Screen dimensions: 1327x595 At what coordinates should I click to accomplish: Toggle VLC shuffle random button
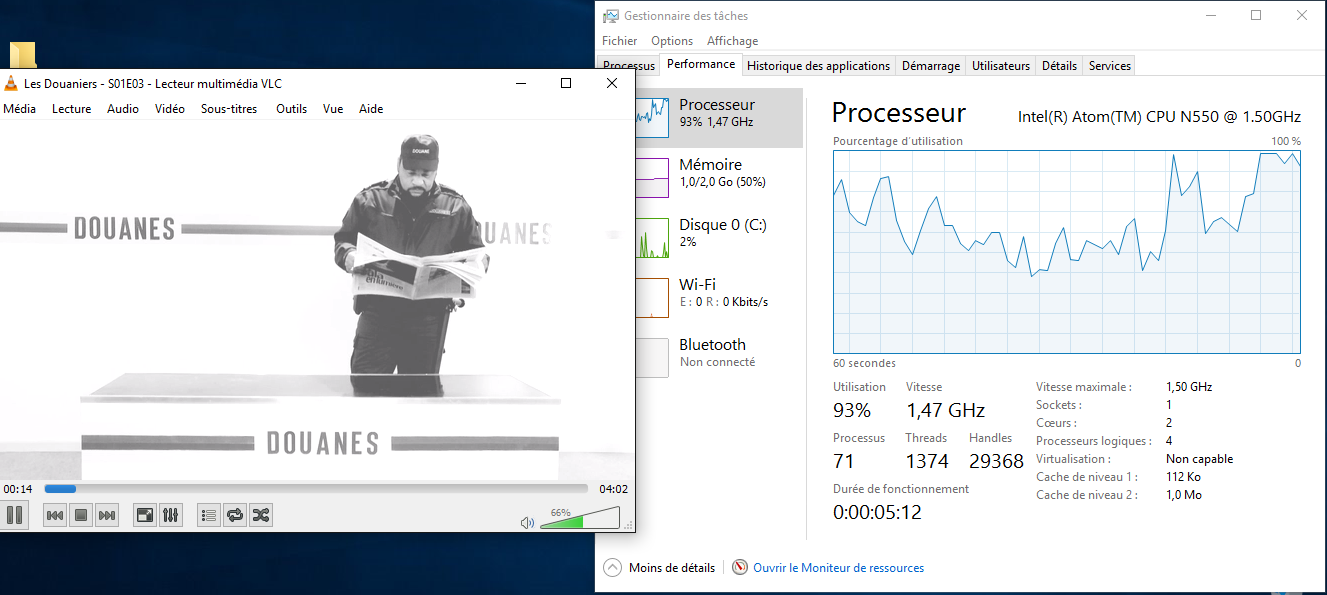coord(261,515)
